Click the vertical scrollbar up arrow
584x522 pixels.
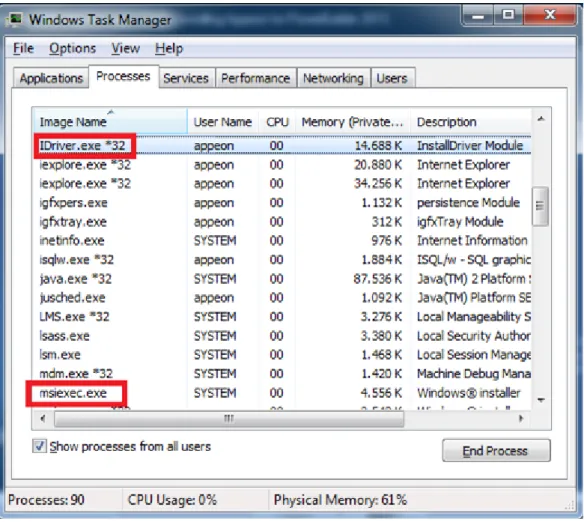tap(541, 119)
